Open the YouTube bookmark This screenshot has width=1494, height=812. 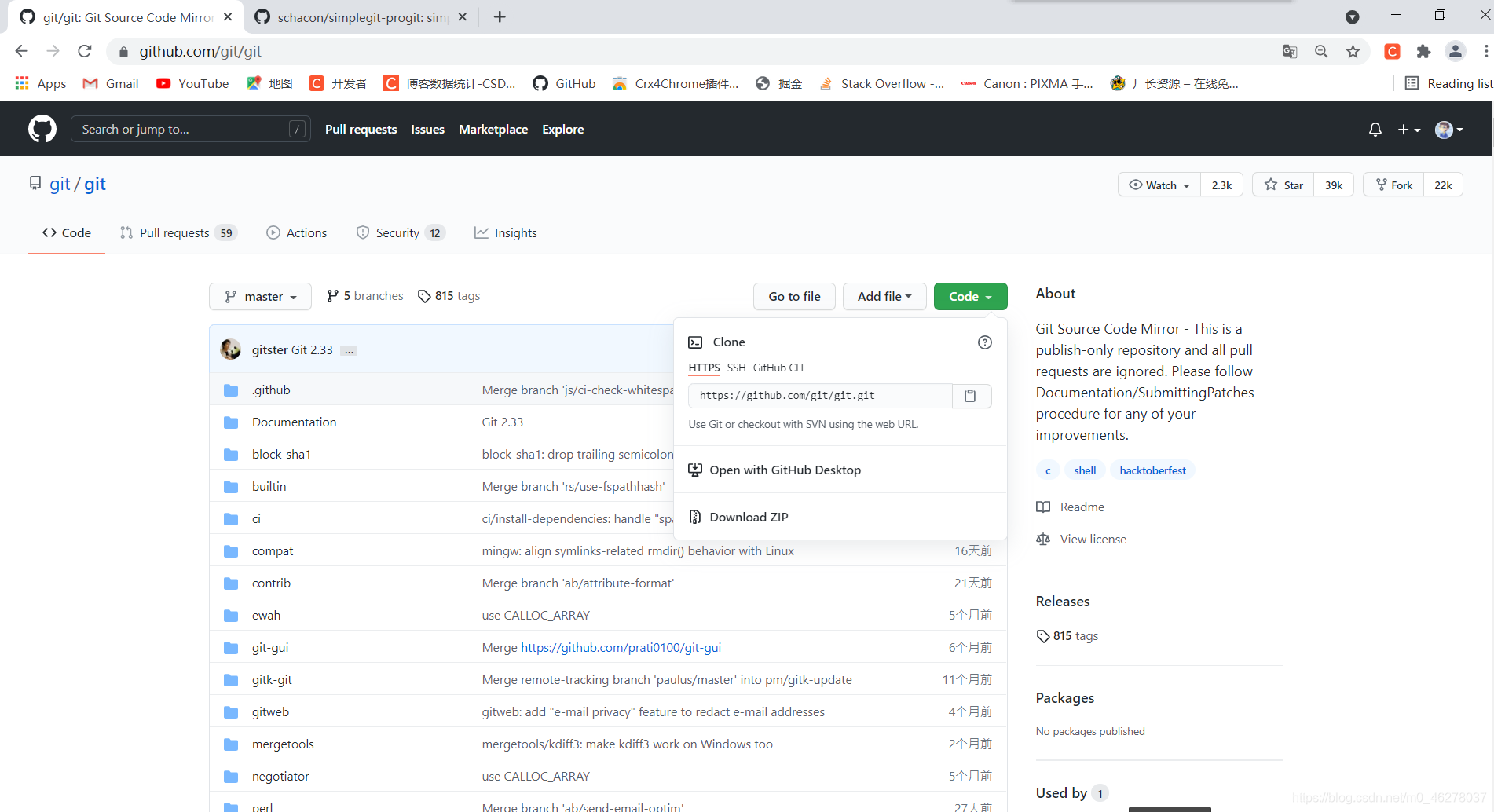[x=192, y=83]
